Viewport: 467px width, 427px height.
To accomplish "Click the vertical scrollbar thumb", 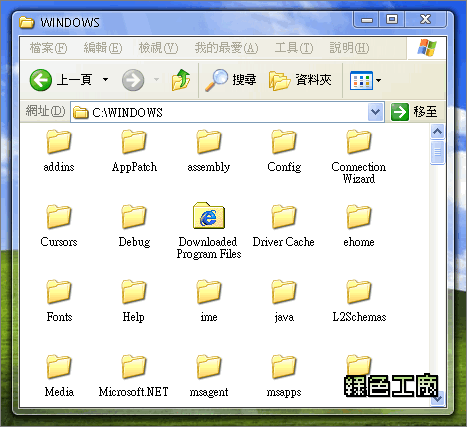I will [x=438, y=153].
